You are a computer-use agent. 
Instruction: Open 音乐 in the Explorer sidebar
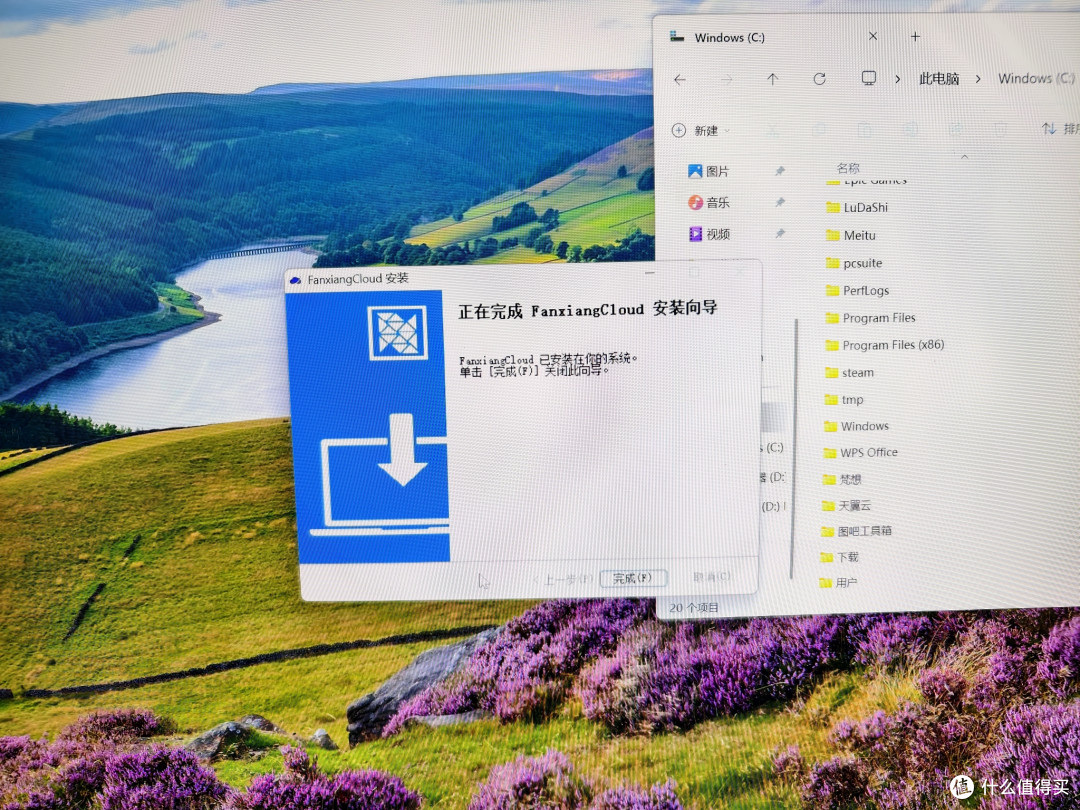tap(708, 202)
